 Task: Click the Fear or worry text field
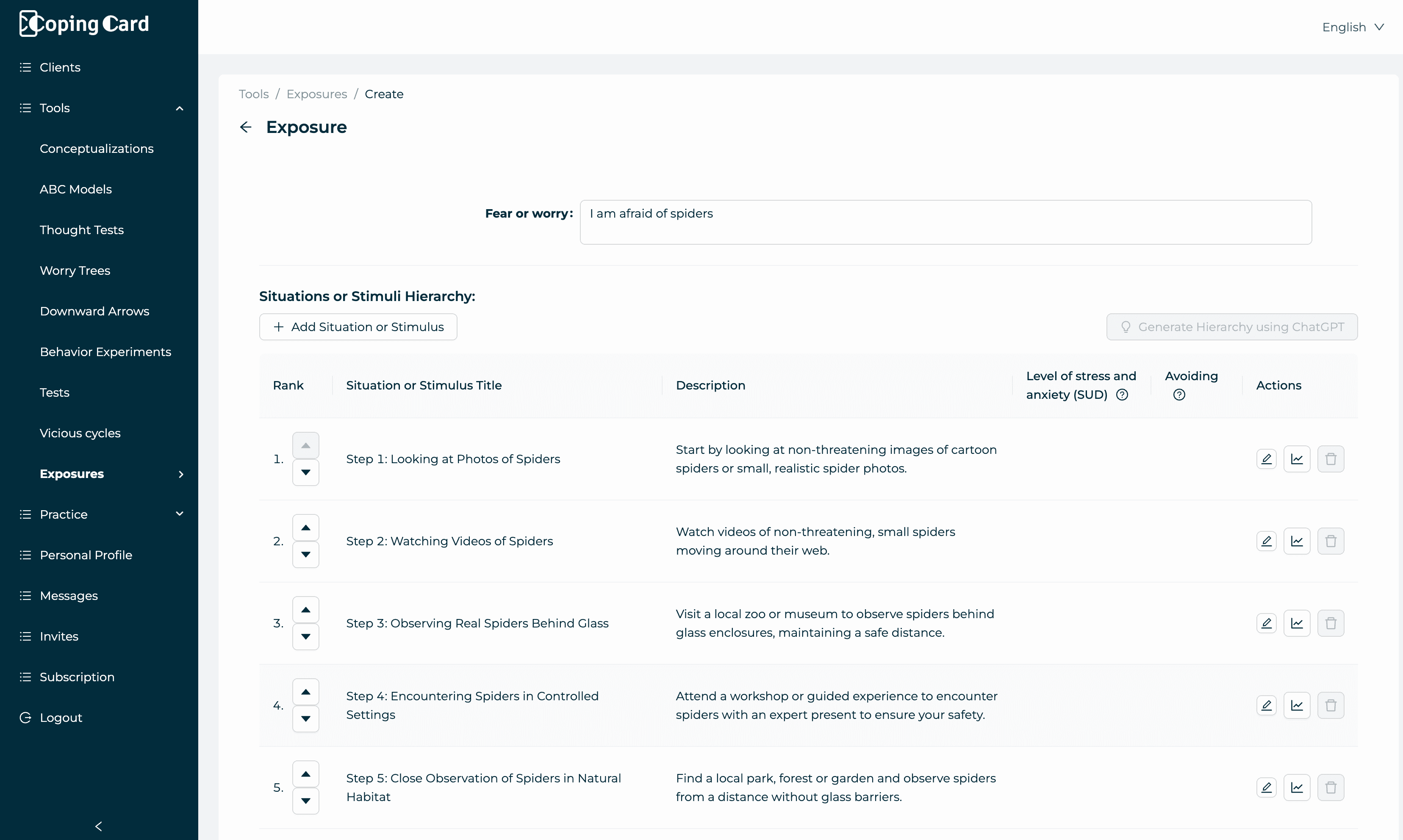945,222
